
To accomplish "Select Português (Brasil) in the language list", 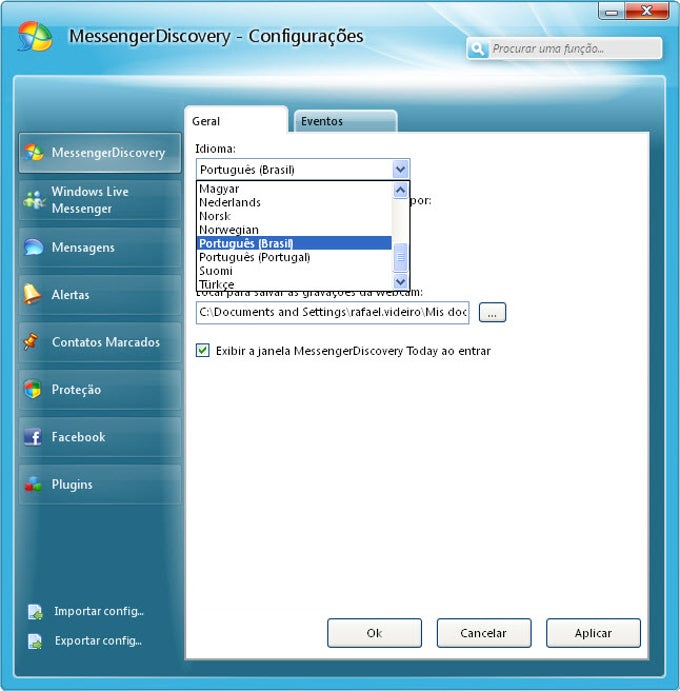I will [x=294, y=243].
